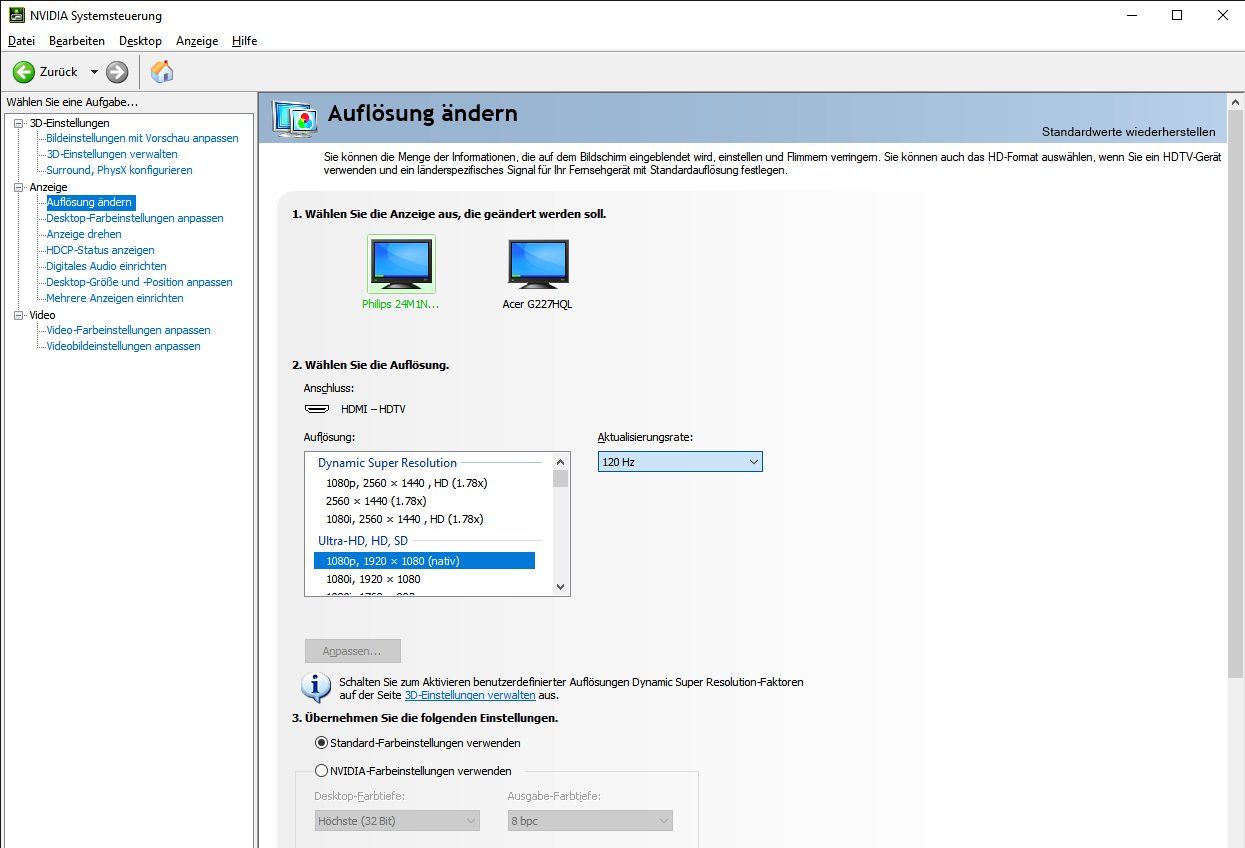This screenshot has width=1245, height=848.
Task: Open Video-Farbeinstellungen anpassen
Action: coord(128,330)
